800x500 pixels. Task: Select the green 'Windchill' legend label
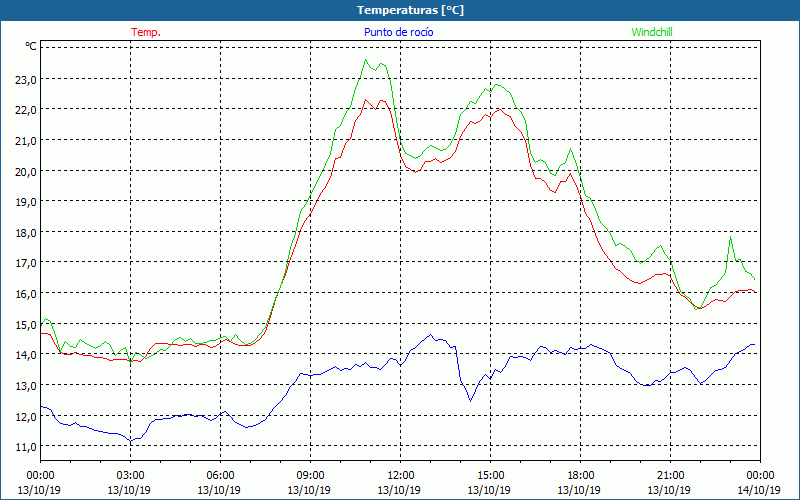652,32
